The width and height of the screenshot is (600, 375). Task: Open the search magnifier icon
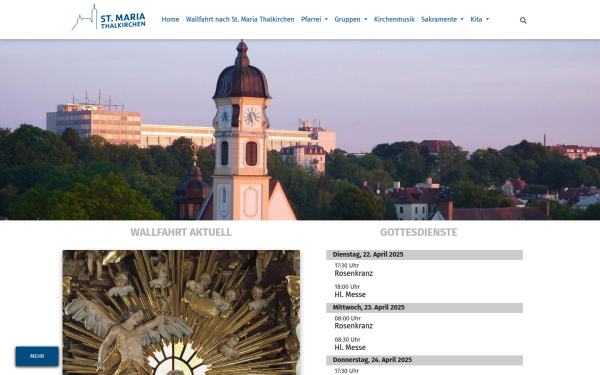coord(523,20)
